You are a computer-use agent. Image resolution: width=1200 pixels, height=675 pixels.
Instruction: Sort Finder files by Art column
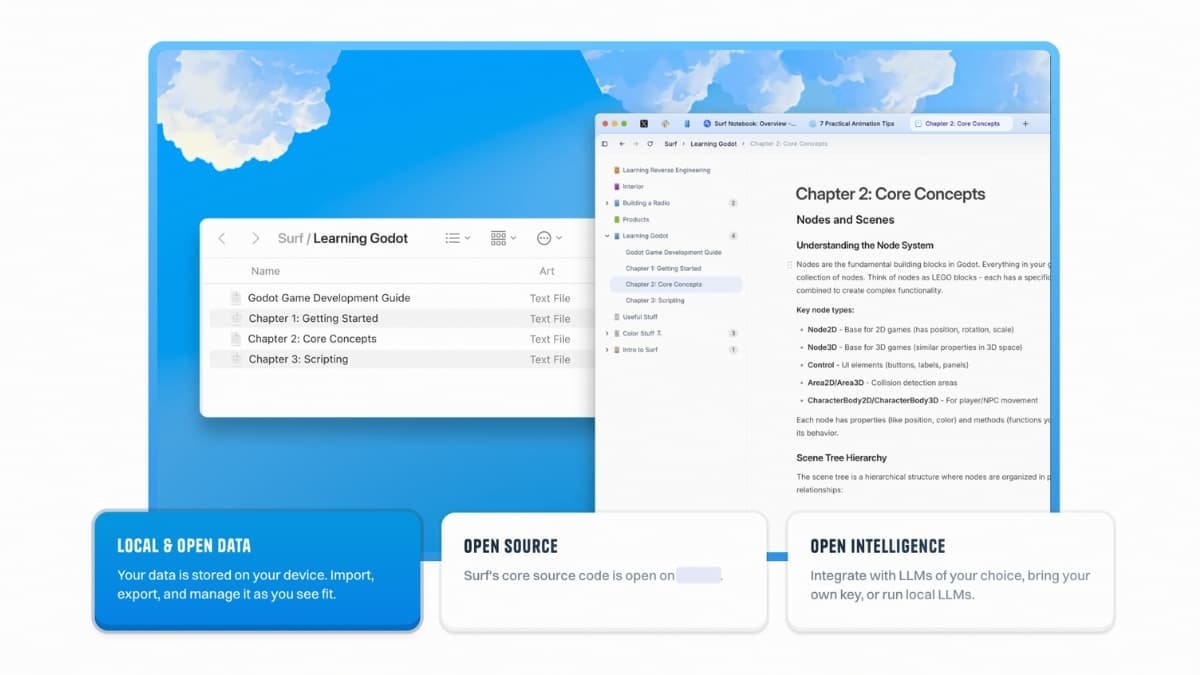coord(547,271)
